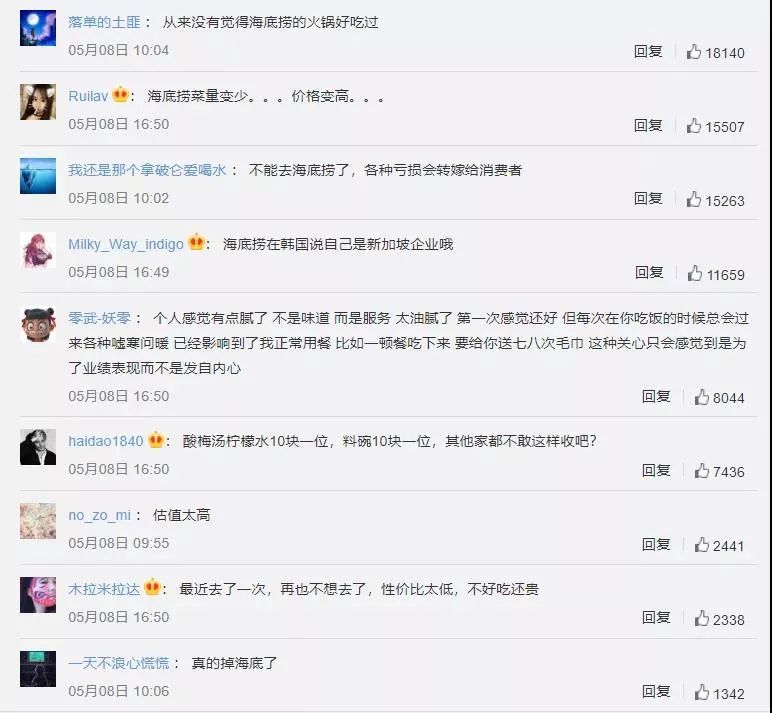This screenshot has width=772, height=713.
Task: Click thumbs-up icon beside 7436
Action: 702,471
